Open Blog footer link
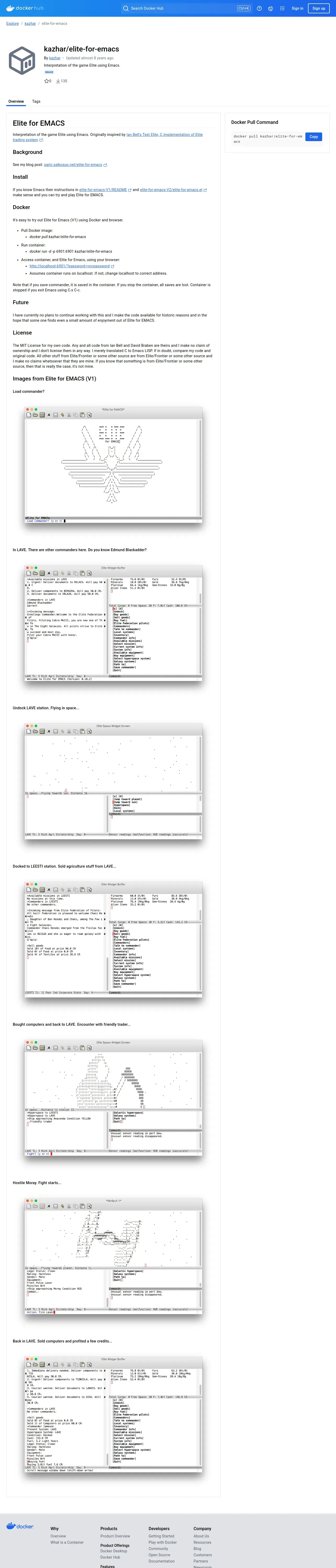This screenshot has height=1568, width=336. point(198,1548)
